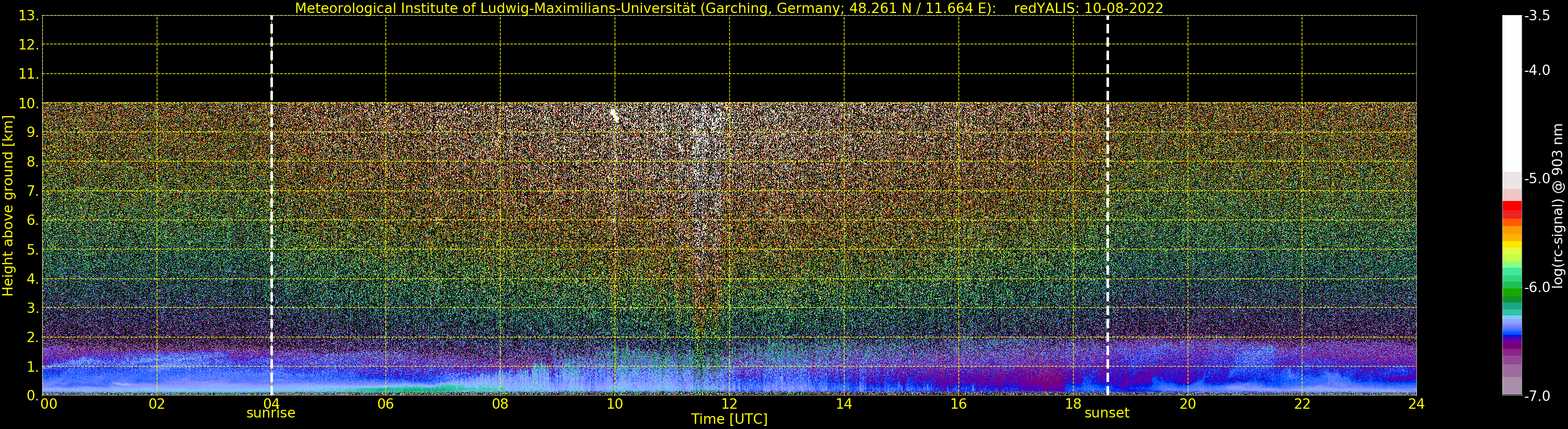
Task: Click the '08' time tick label
Action: point(500,403)
